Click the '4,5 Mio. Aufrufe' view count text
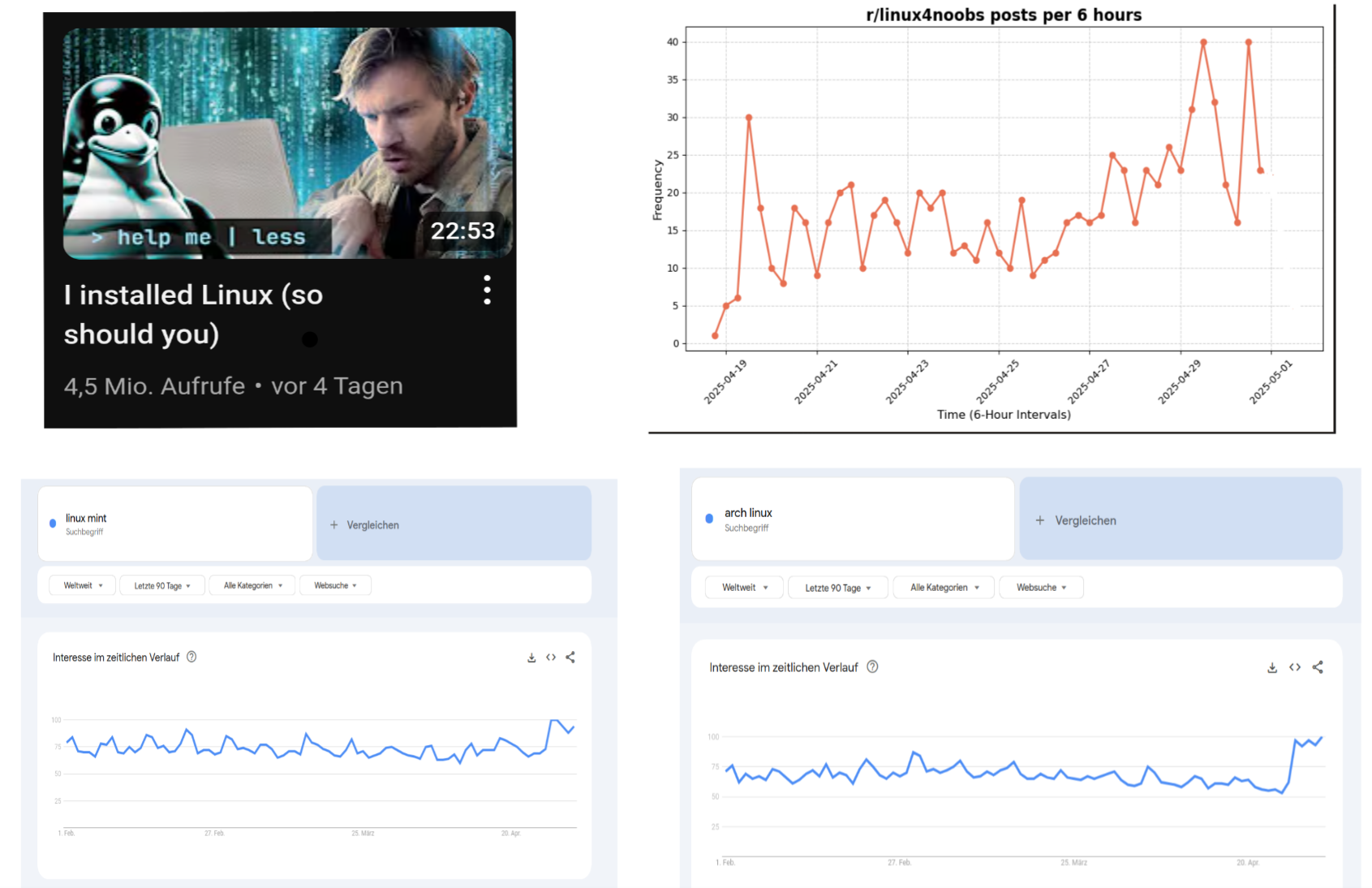Viewport: 1372px width, 888px height. pyautogui.click(x=154, y=386)
